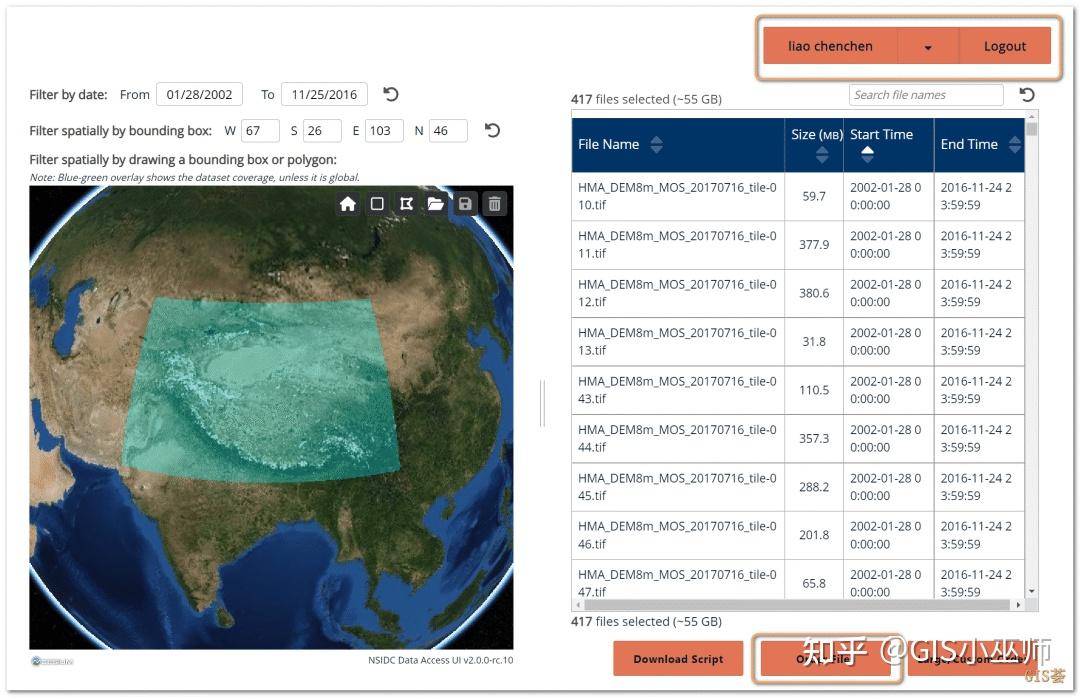Click the Search file names box
Image resolution: width=1080 pixels, height=697 pixels.
[926, 95]
